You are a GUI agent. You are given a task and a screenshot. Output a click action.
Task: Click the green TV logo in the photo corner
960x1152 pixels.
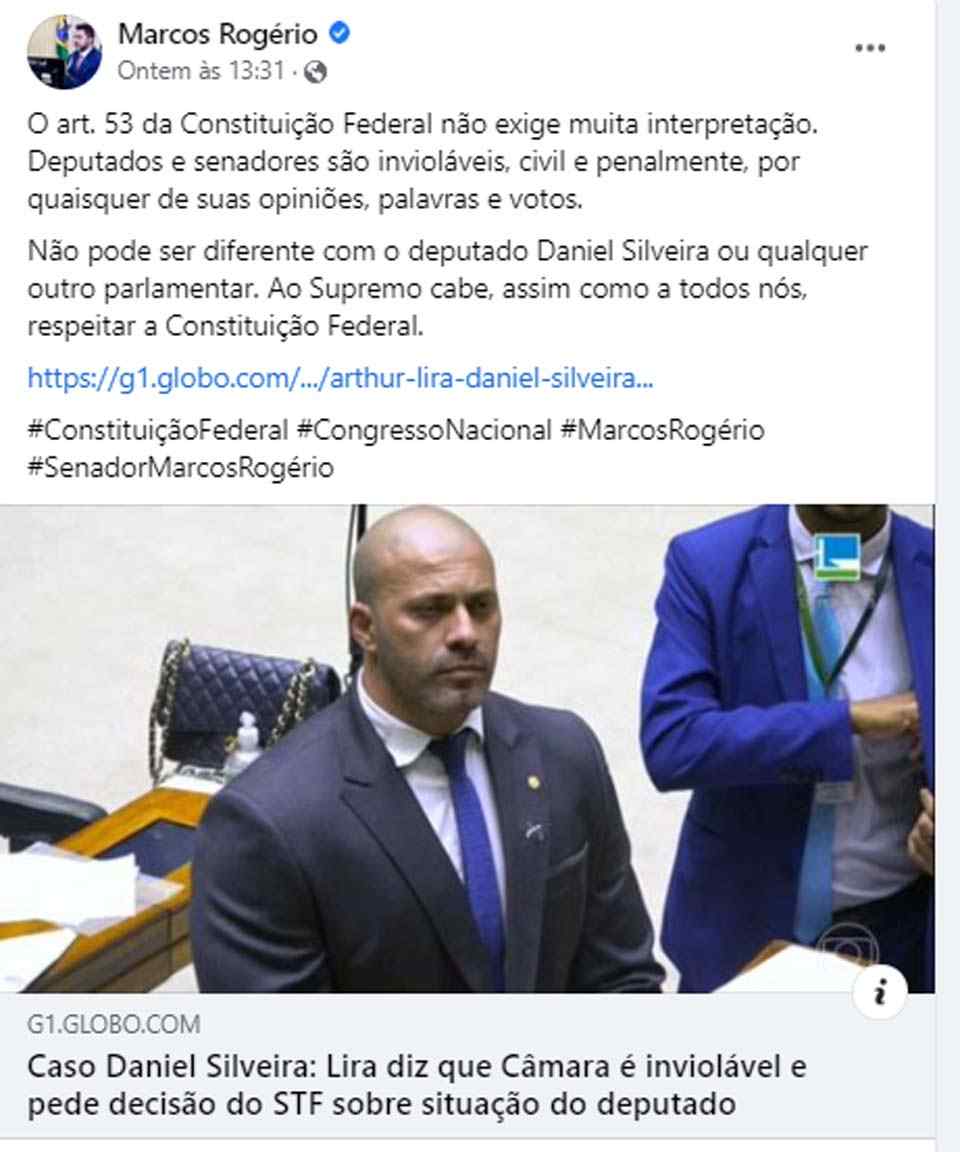tap(837, 556)
